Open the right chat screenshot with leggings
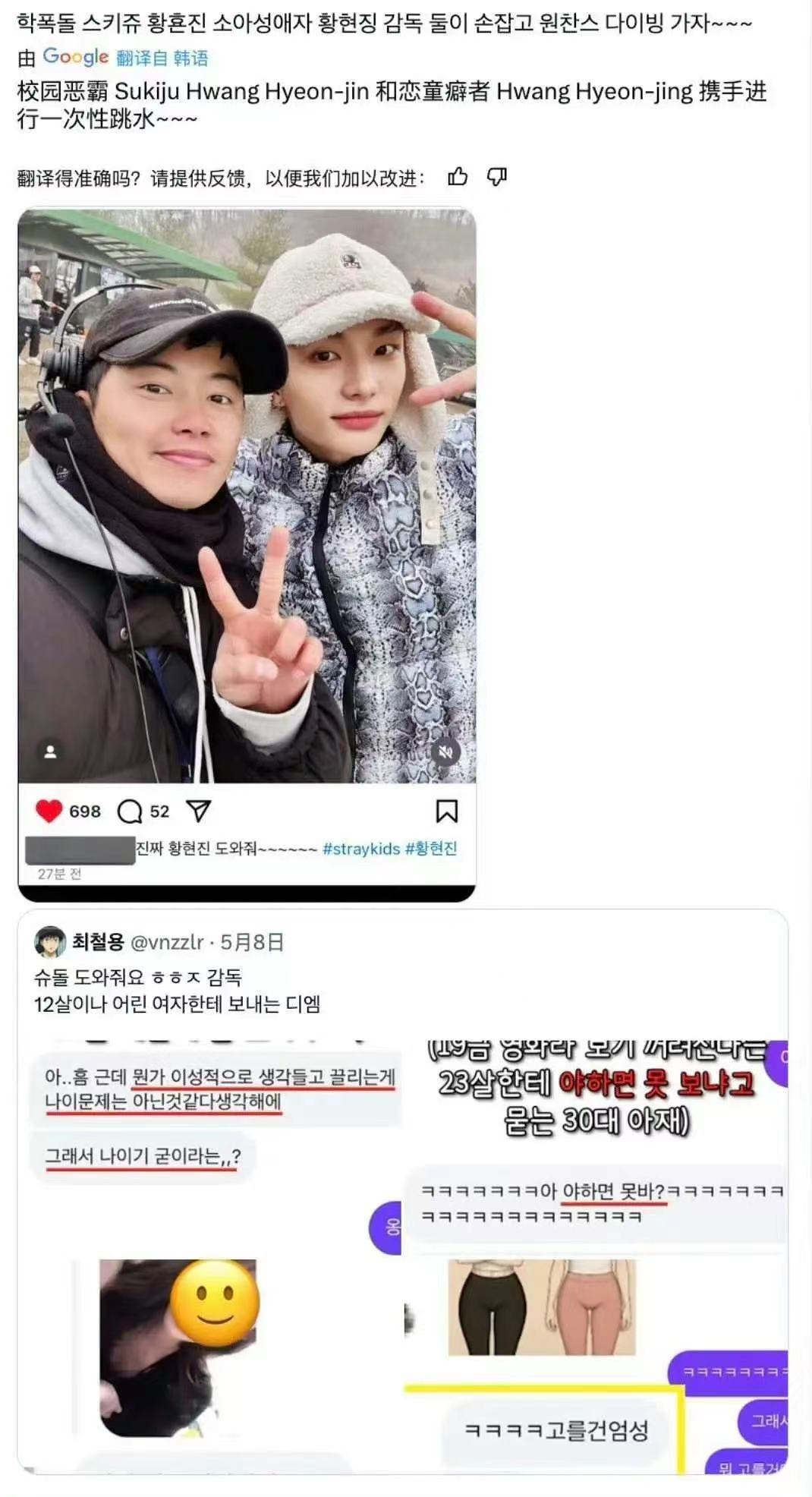The image size is (812, 1497). (x=596, y=1256)
